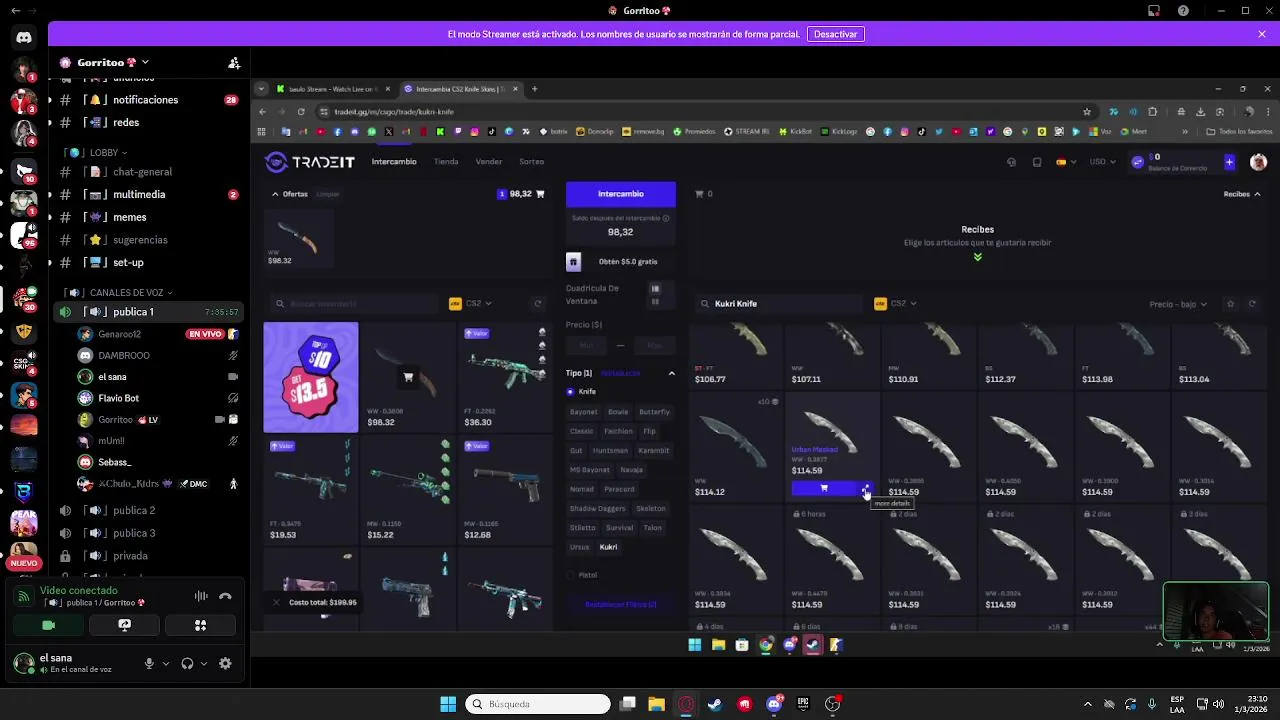Select the $98.32 knife in inventory
The image size is (1280, 720).
(408, 377)
